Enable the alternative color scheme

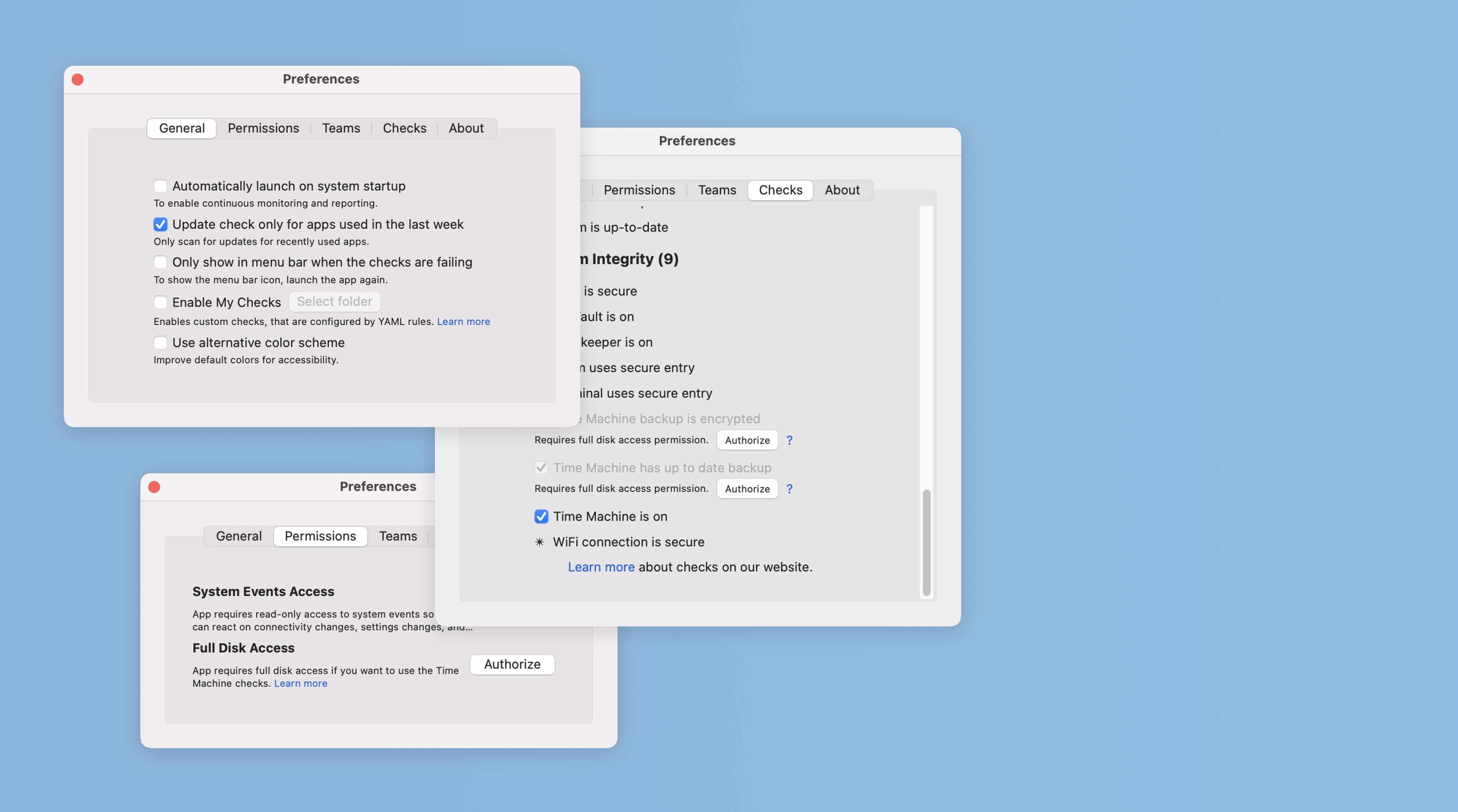click(160, 342)
